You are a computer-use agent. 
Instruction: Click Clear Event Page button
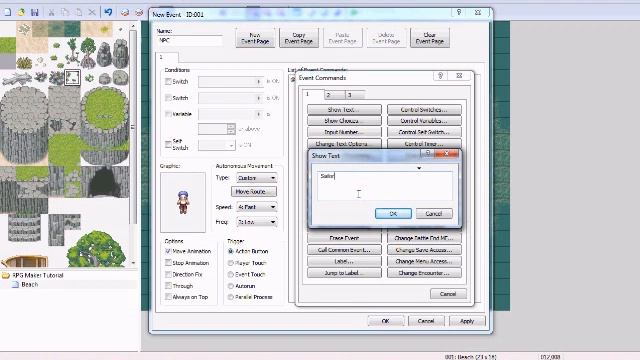pos(430,38)
